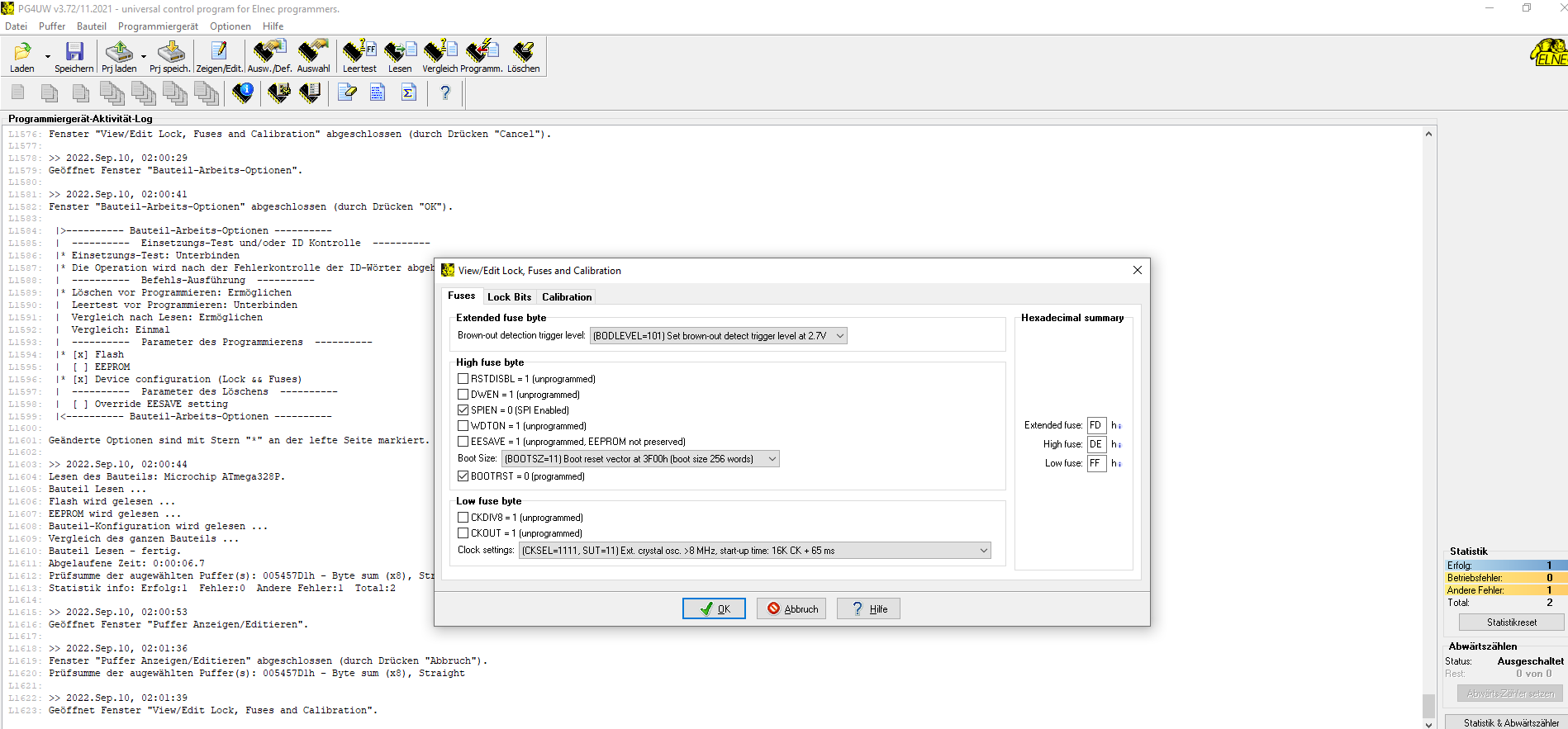Click the blue Erfolg statistic row
The height and width of the screenshot is (729, 1568).
pyautogui.click(x=1506, y=566)
